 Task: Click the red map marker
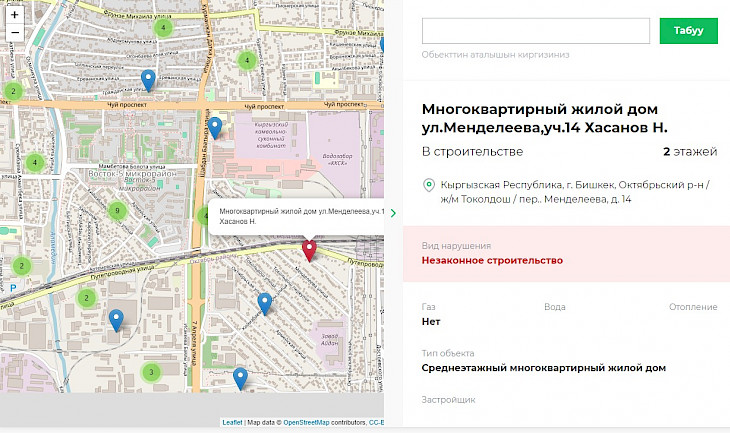[x=309, y=249]
